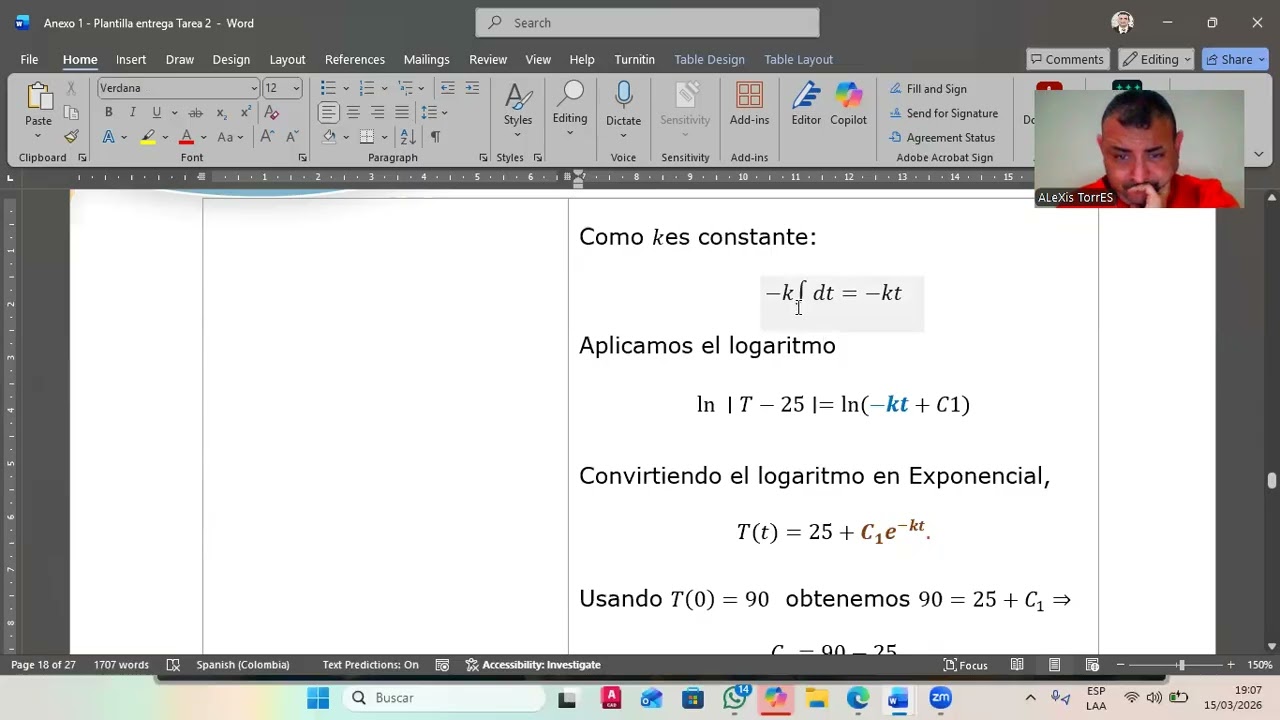Apply a bulleted list

tap(328, 88)
